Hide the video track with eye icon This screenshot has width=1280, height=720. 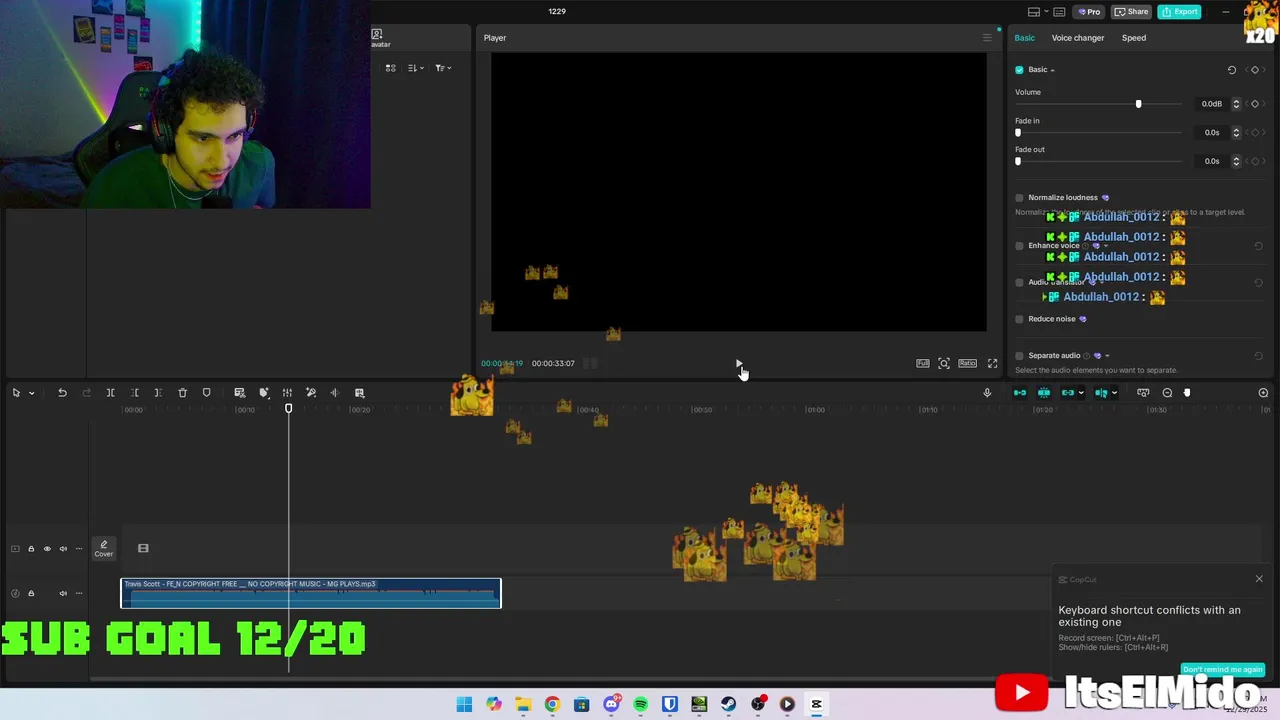coord(47,549)
